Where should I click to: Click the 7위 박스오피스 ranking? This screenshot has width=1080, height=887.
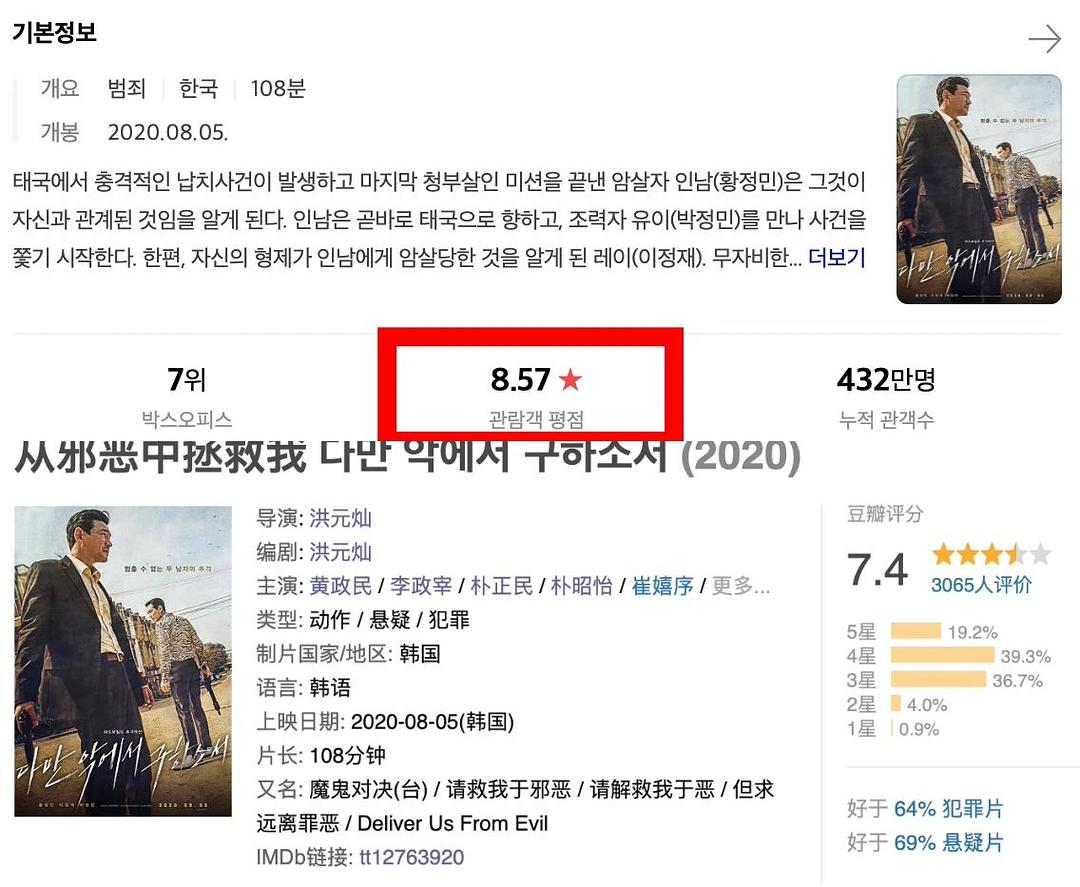[187, 381]
